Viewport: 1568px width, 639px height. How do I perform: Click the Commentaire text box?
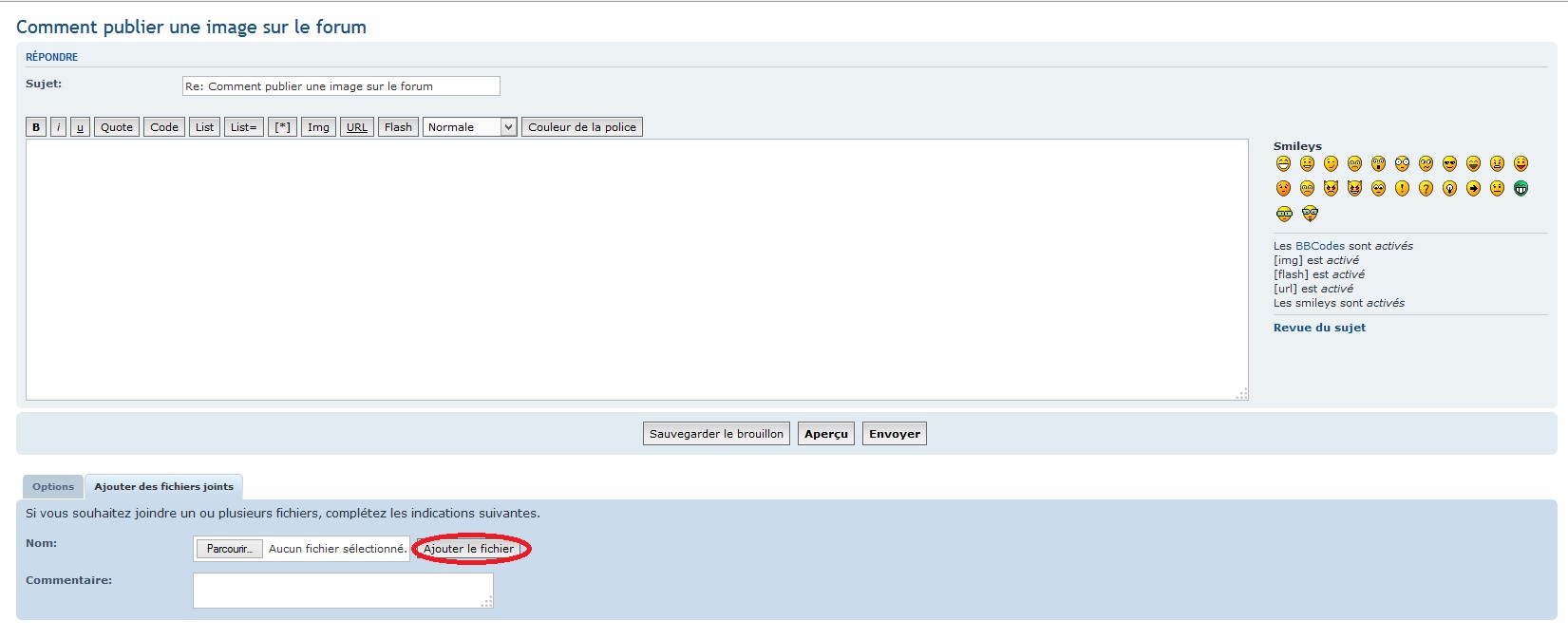[343, 591]
